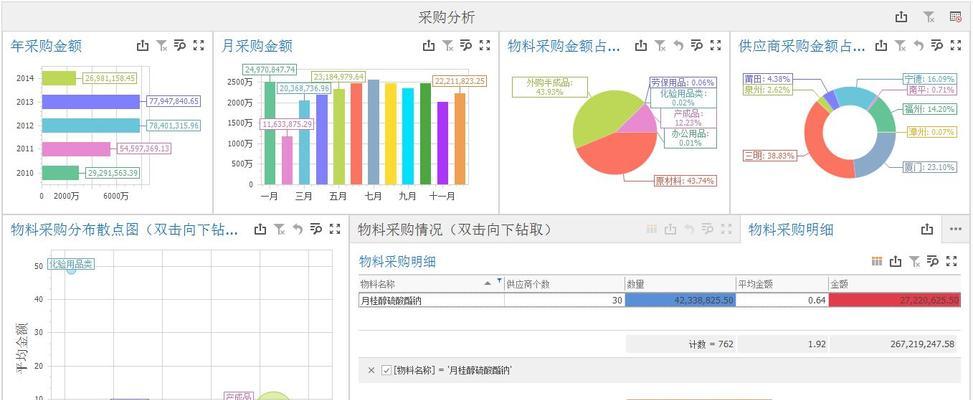Screen dimensions: 973x400
Task: Sort by 金额 column header
Action: (894, 284)
